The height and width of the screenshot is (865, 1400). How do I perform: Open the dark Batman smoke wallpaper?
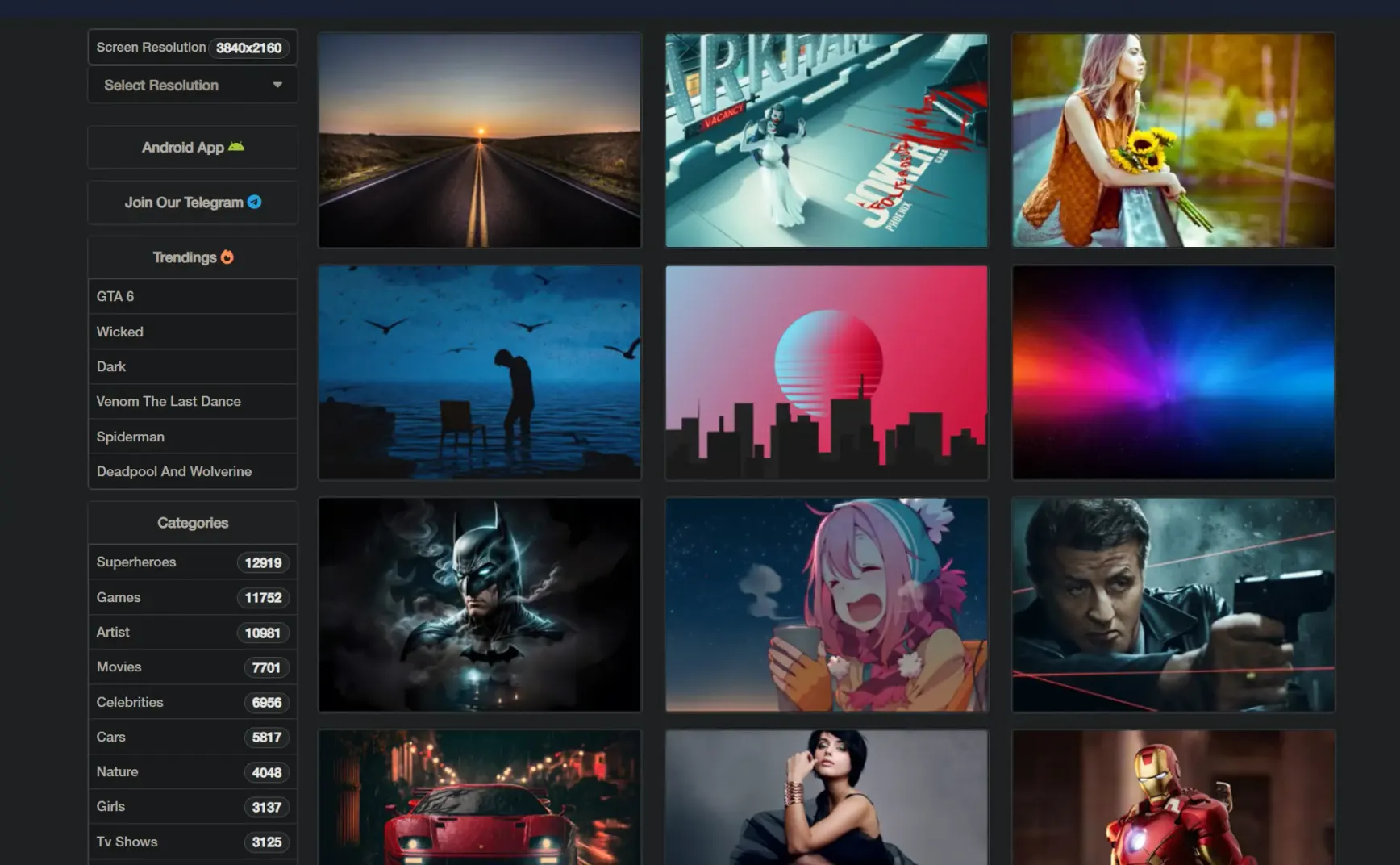(x=480, y=604)
